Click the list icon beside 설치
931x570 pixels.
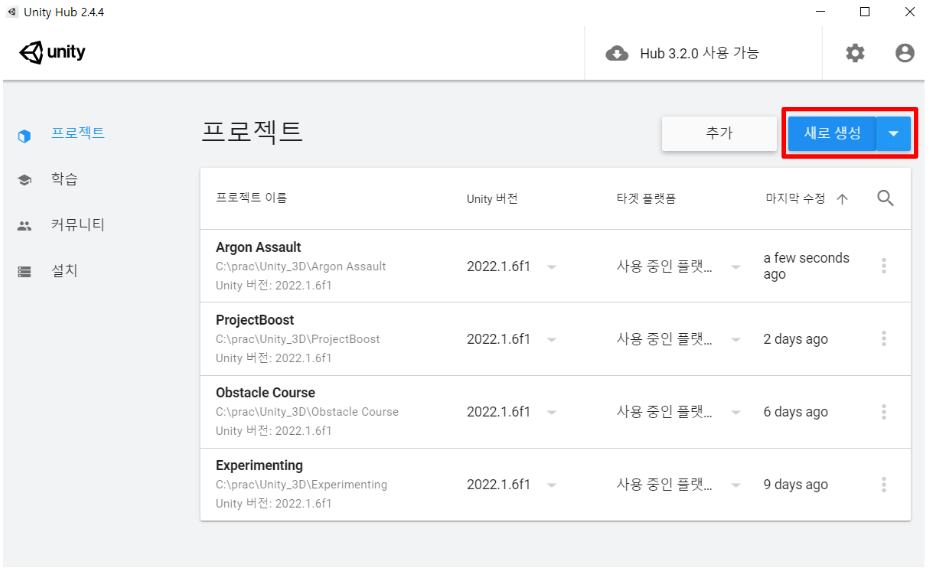click(24, 271)
